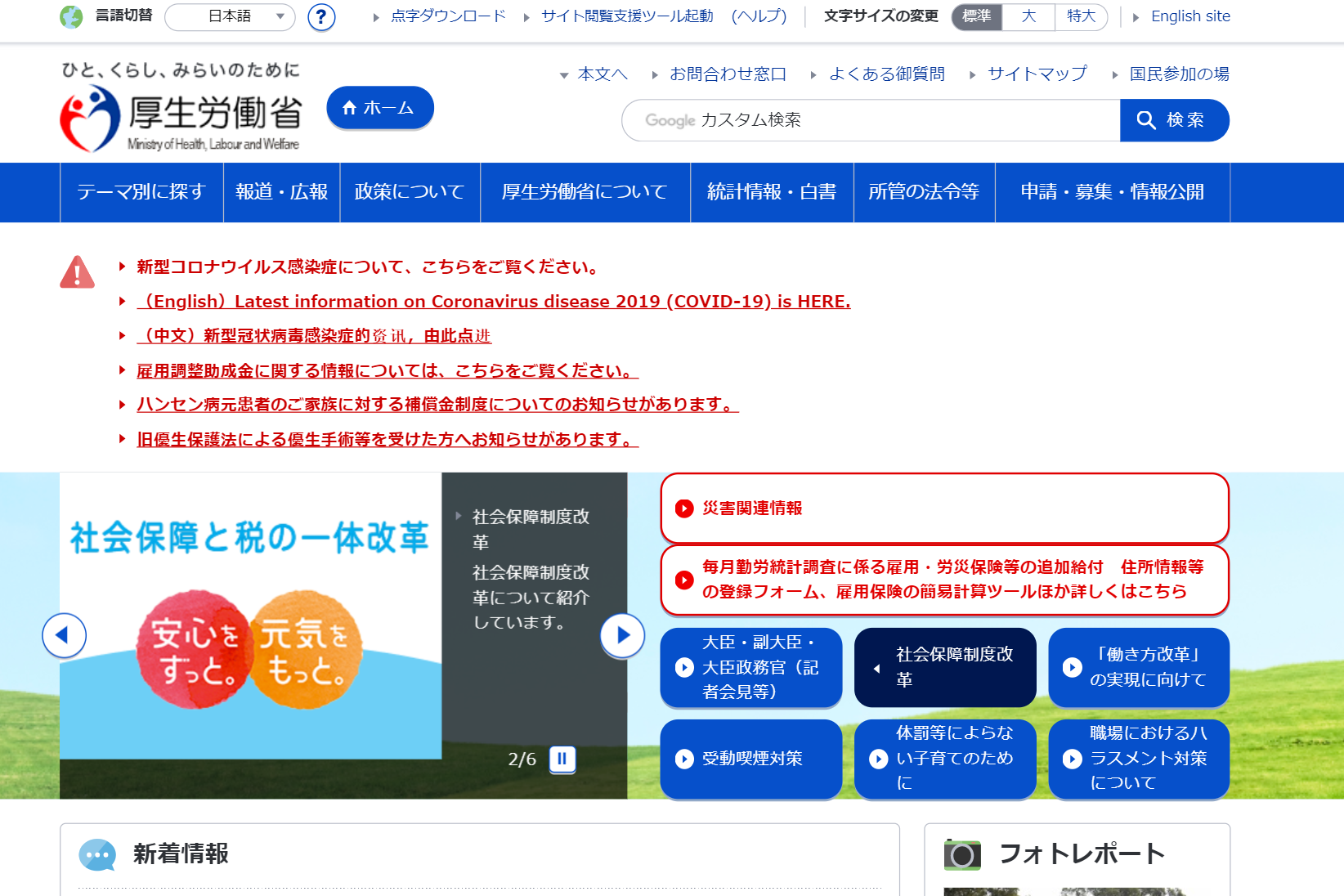Go back a slide with the left arrow
Viewport: 1344px width, 896px height.
[65, 635]
